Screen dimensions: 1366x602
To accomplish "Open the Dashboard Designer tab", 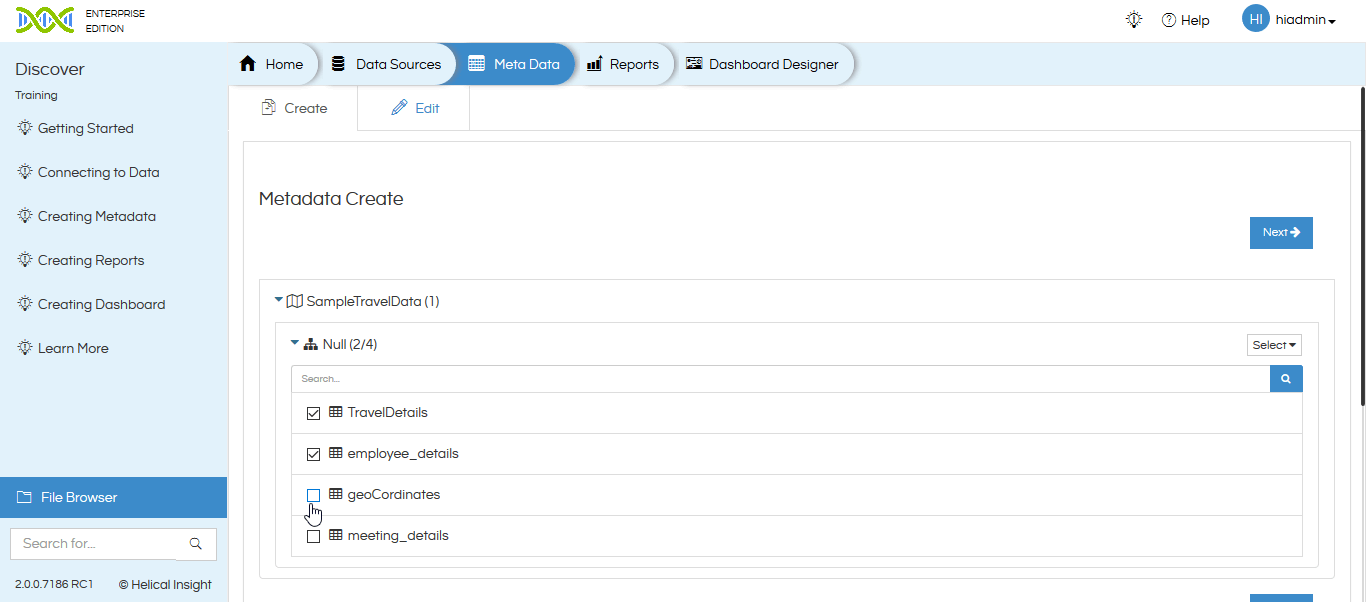I will [763, 64].
